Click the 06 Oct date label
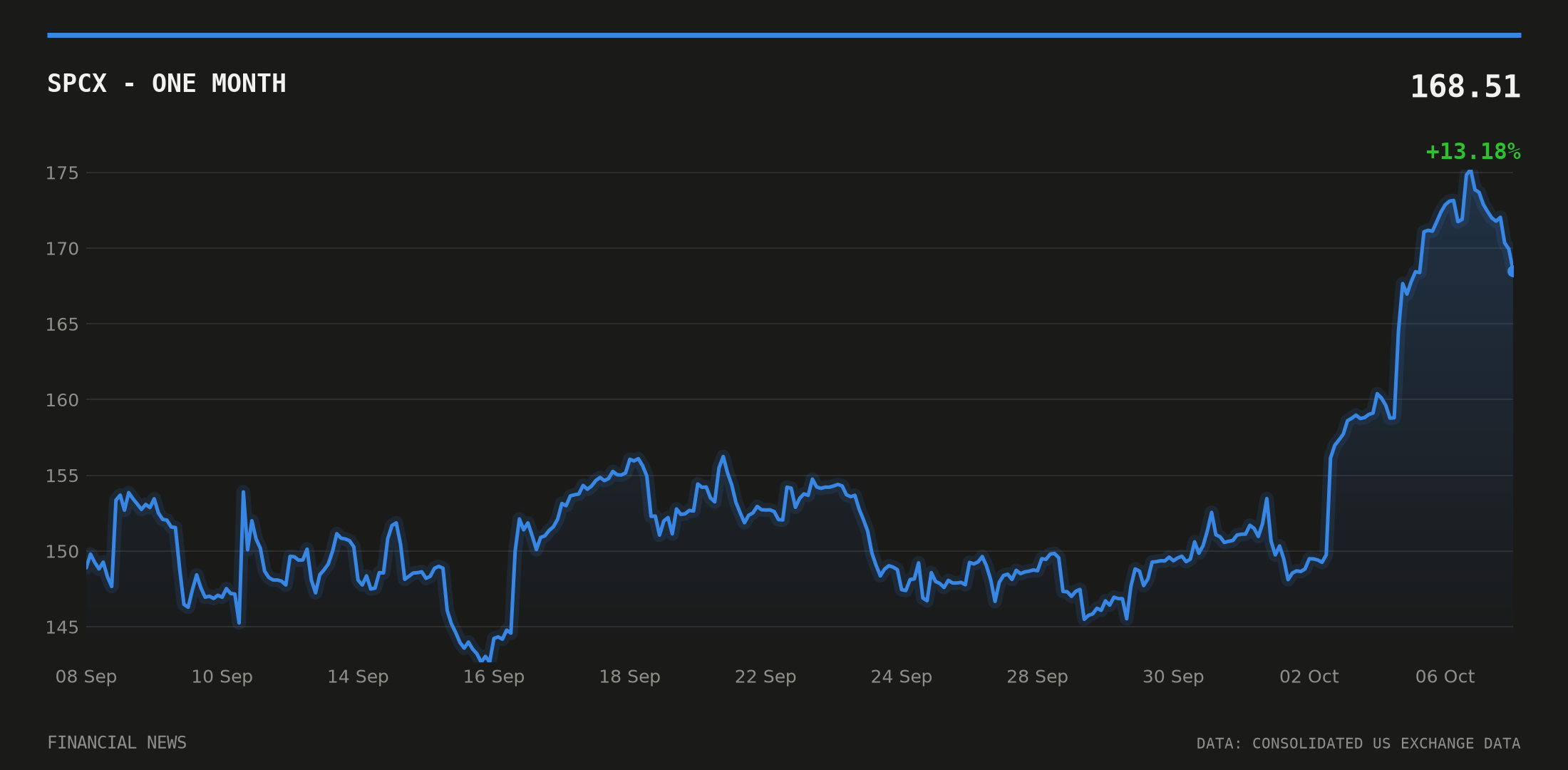This screenshot has width=1568, height=770. pos(1445,677)
